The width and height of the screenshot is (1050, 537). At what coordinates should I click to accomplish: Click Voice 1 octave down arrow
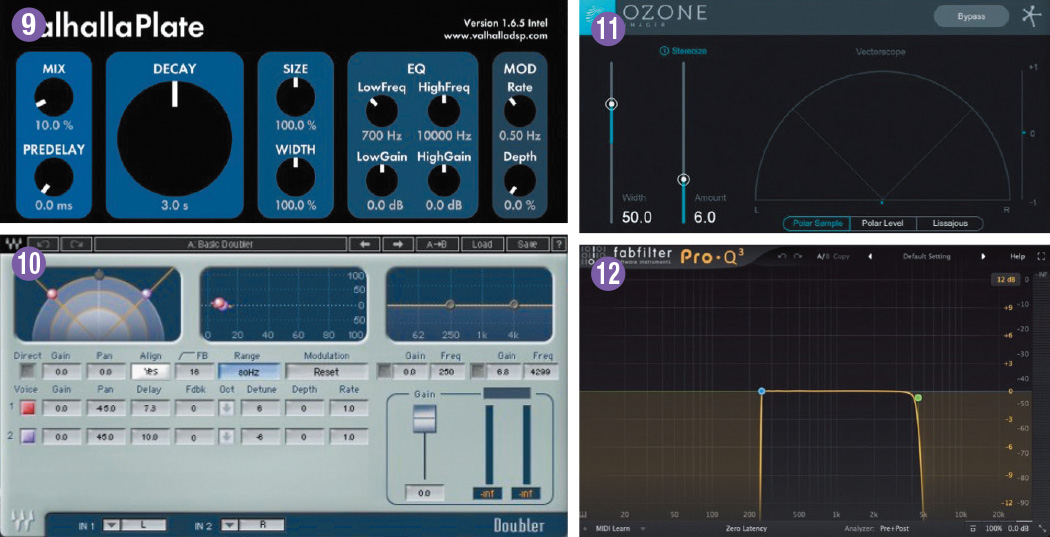click(227, 408)
